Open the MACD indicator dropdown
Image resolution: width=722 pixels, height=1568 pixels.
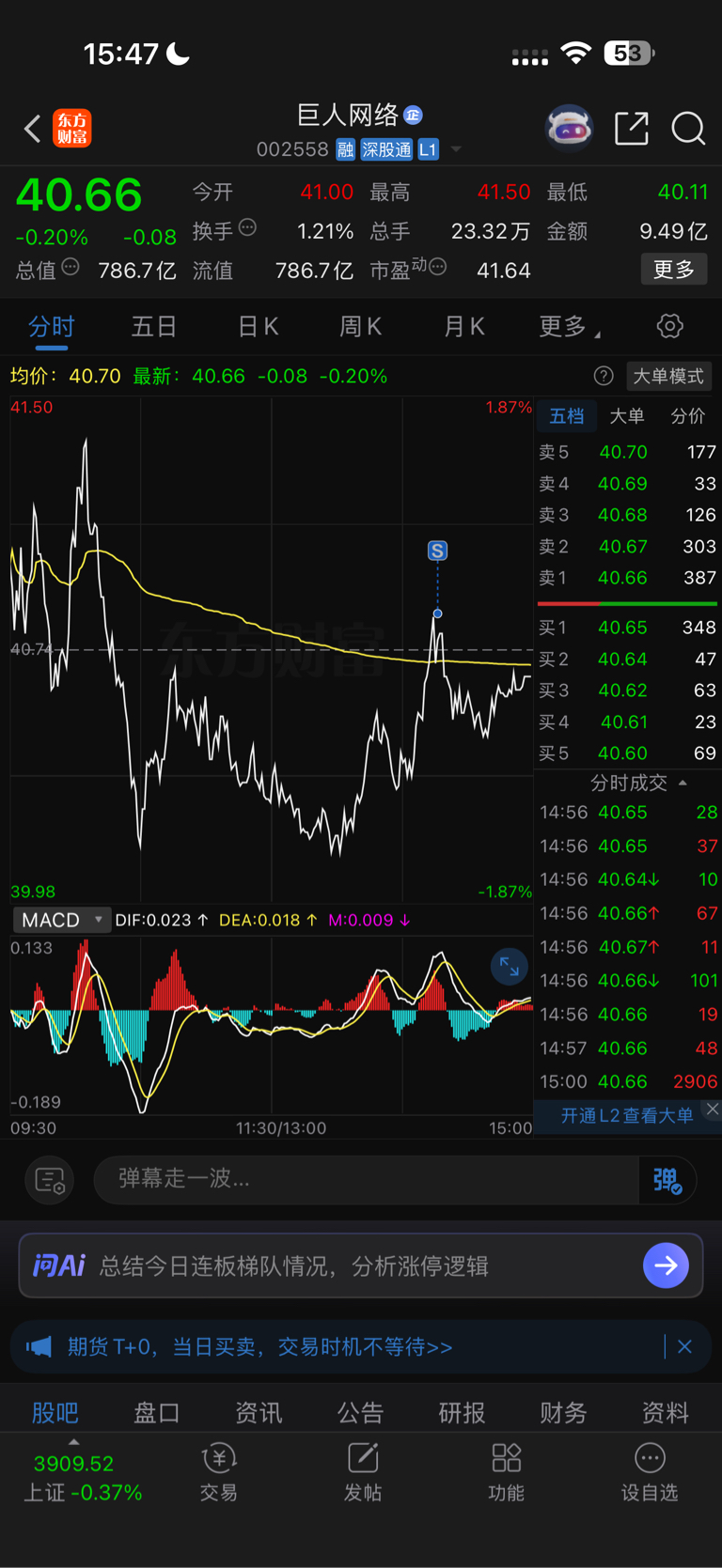click(62, 920)
